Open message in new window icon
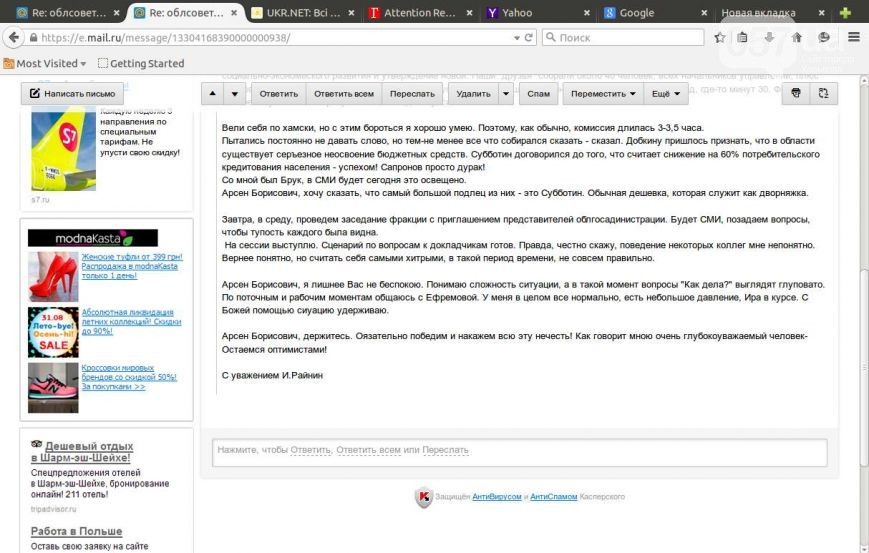 click(824, 93)
